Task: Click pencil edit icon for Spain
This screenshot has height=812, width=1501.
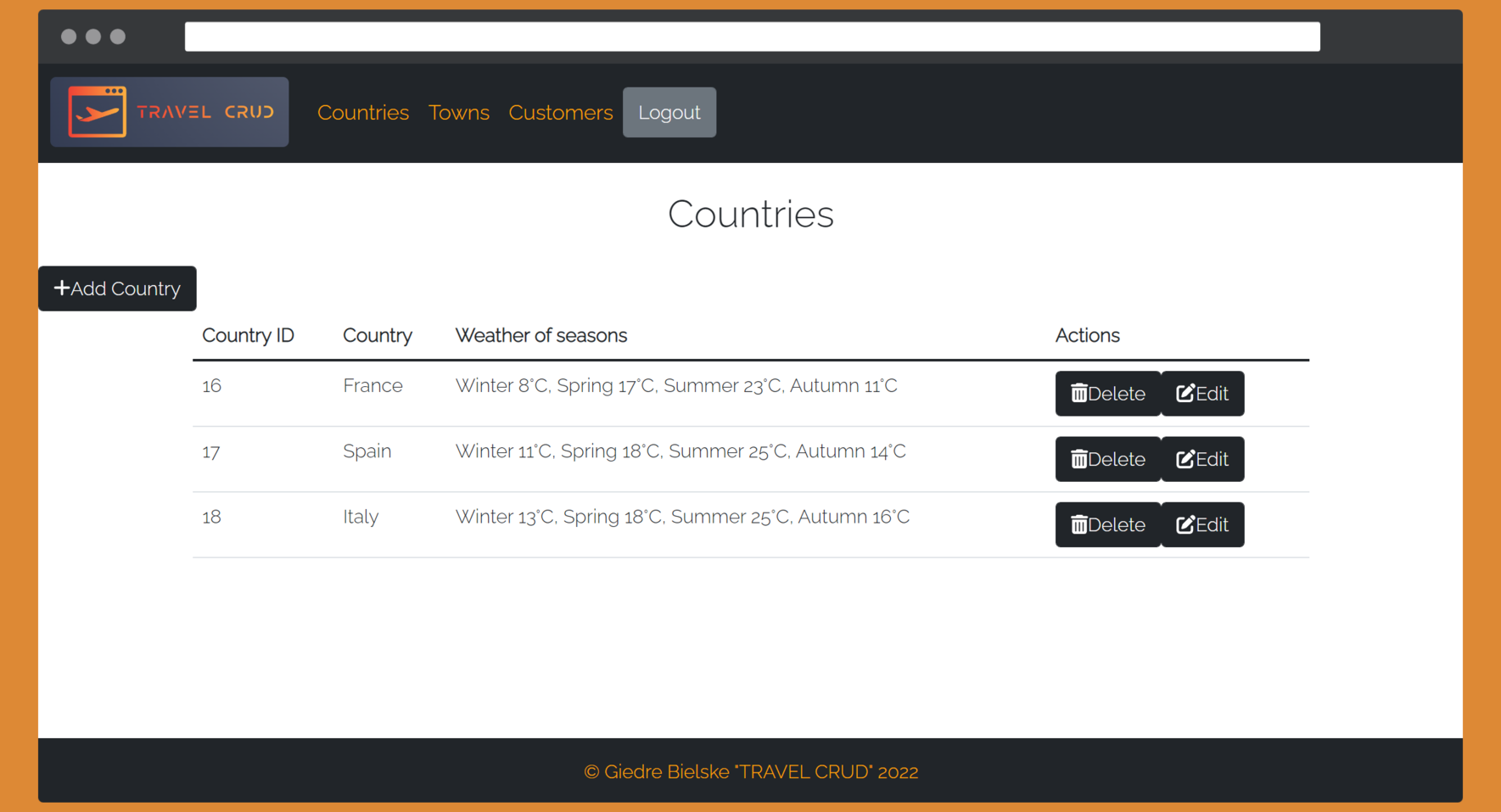Action: pyautogui.click(x=1185, y=459)
